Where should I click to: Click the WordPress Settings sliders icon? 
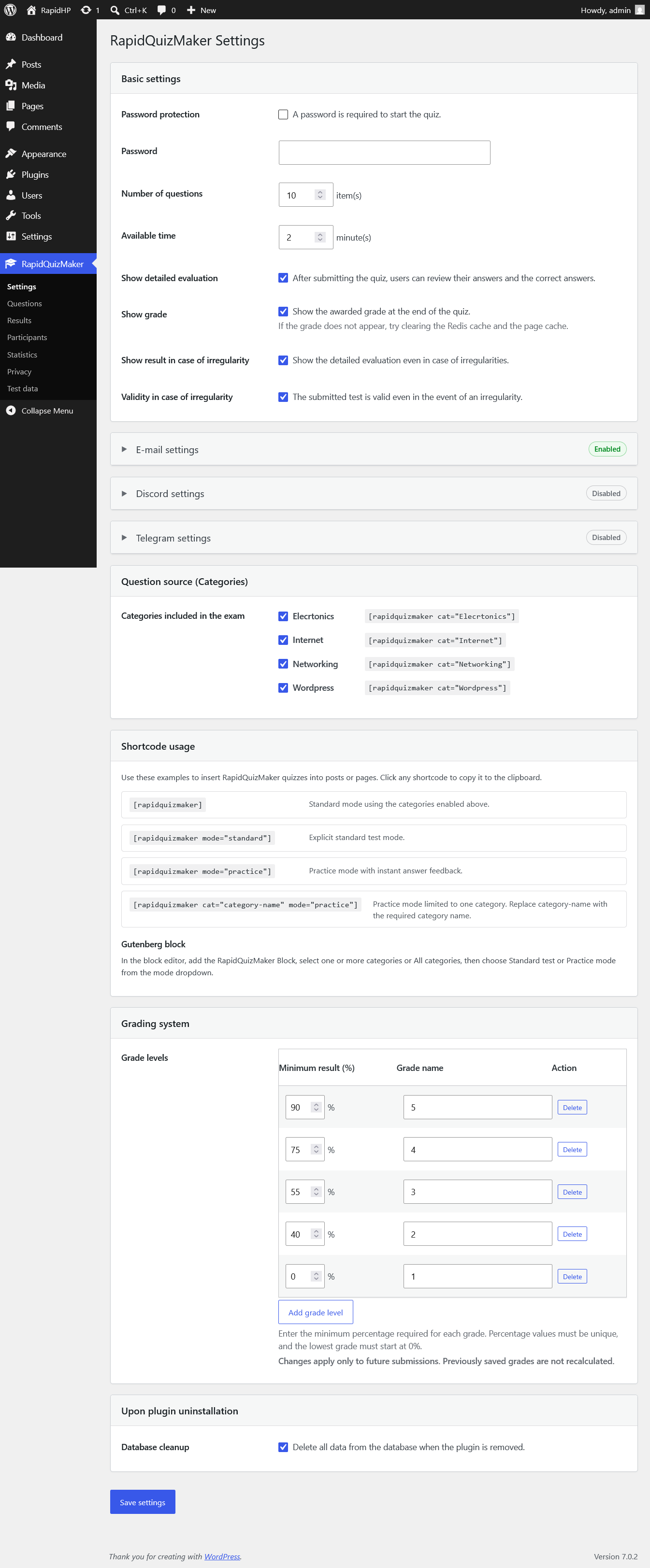[x=11, y=236]
